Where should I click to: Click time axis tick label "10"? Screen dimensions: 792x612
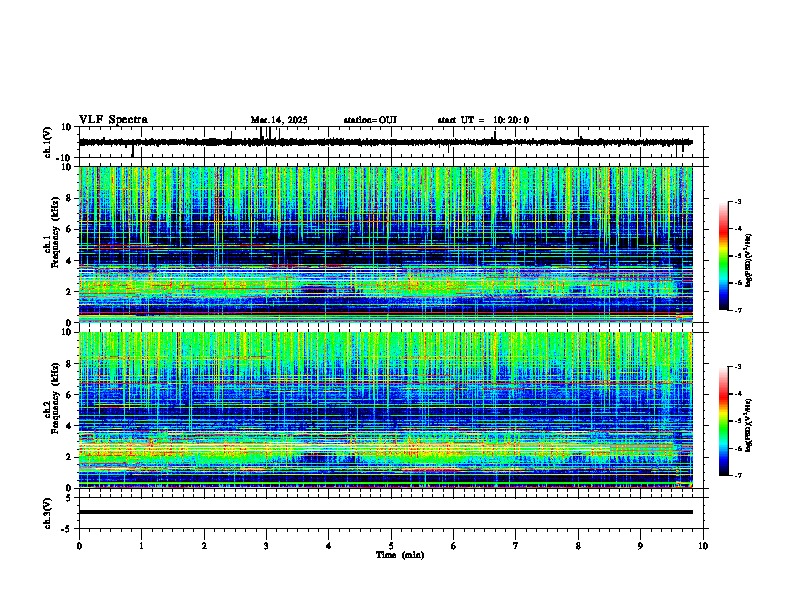click(703, 546)
